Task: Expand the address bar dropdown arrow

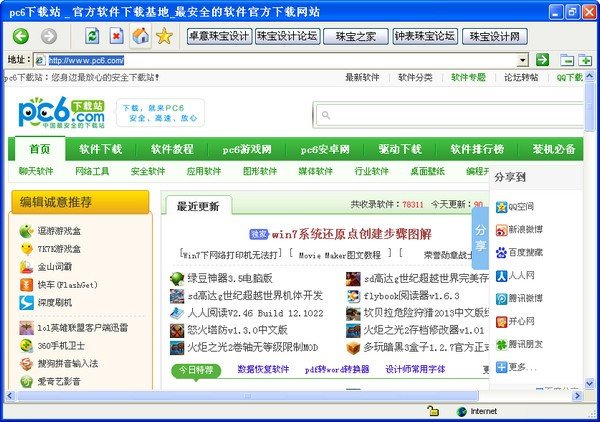Action: [521, 60]
